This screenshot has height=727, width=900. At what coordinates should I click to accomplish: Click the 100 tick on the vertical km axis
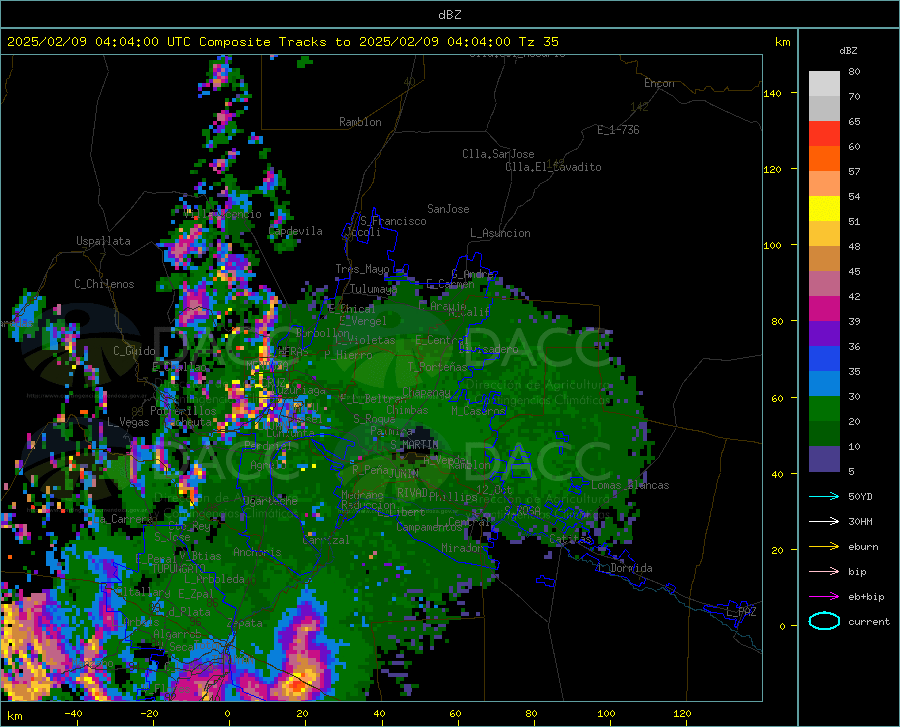pyautogui.click(x=772, y=245)
